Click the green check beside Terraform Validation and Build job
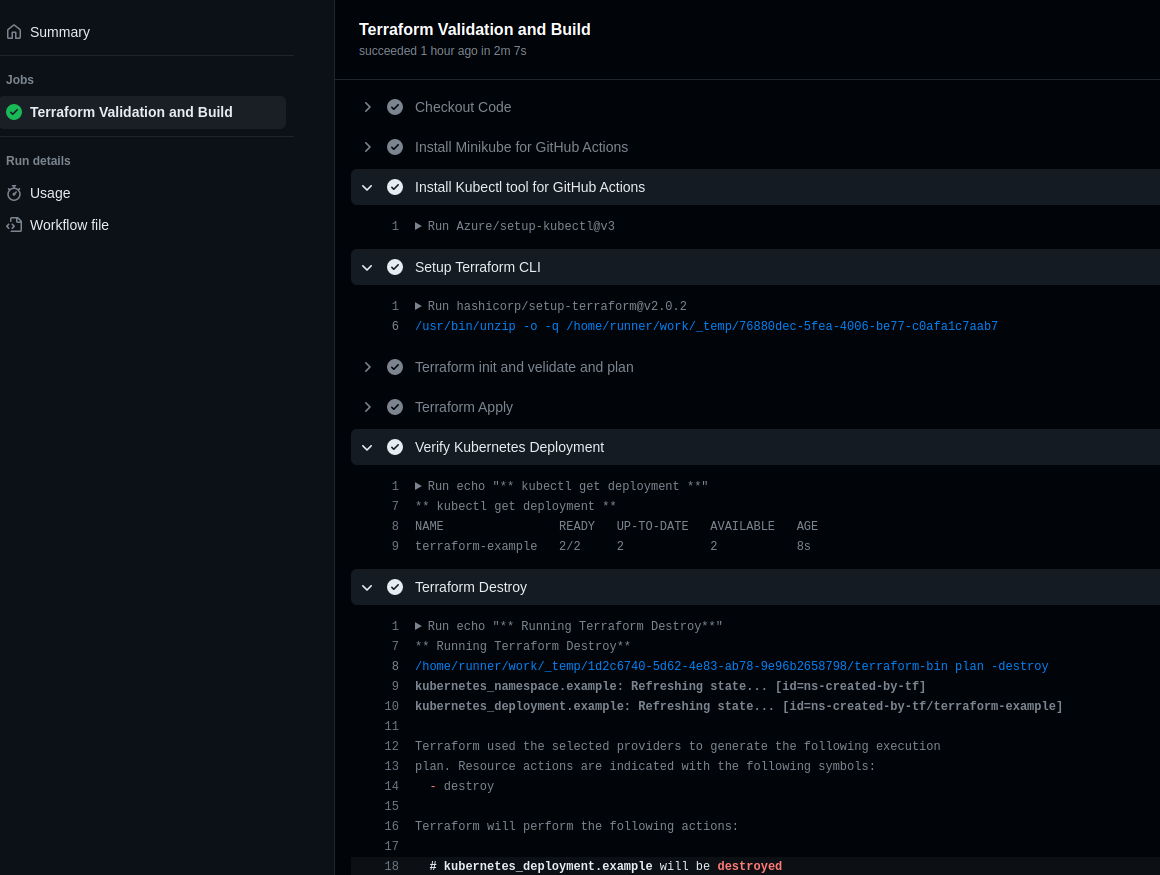The height and width of the screenshot is (875, 1160). coord(14,112)
